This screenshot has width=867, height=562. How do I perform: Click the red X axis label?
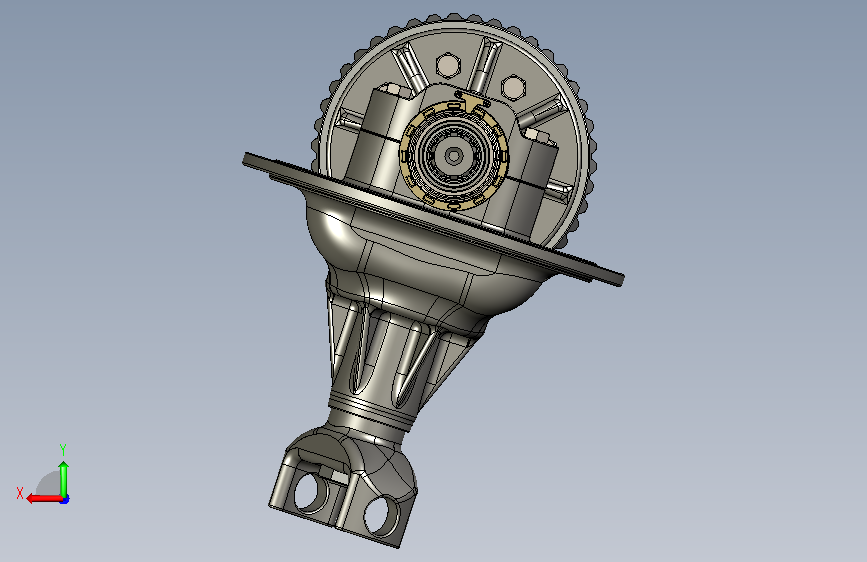20,493
